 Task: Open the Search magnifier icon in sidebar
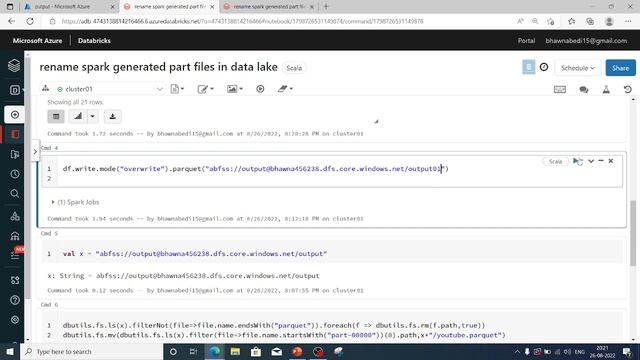point(15,193)
